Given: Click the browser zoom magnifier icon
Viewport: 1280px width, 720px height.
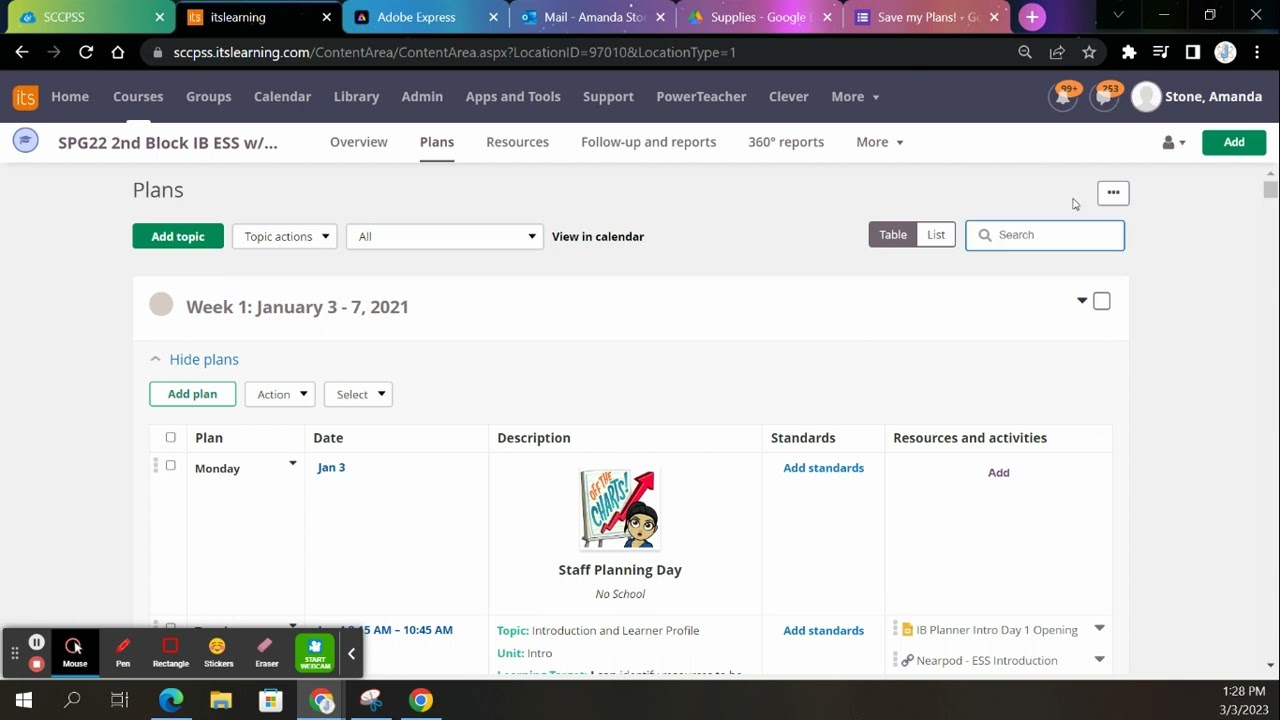Looking at the screenshot, I should tap(1025, 52).
